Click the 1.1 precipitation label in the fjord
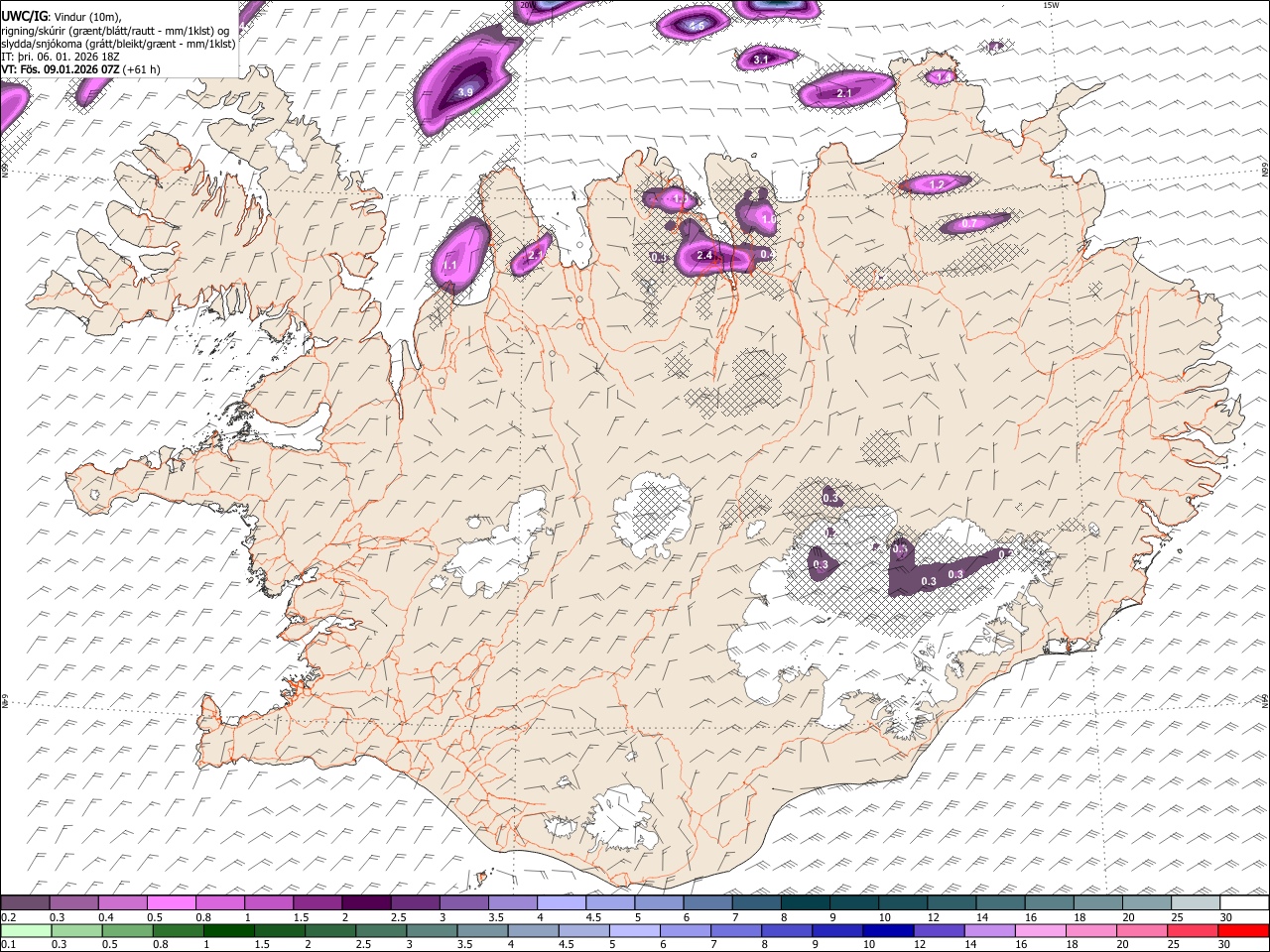This screenshot has height=952, width=1270. click(449, 266)
